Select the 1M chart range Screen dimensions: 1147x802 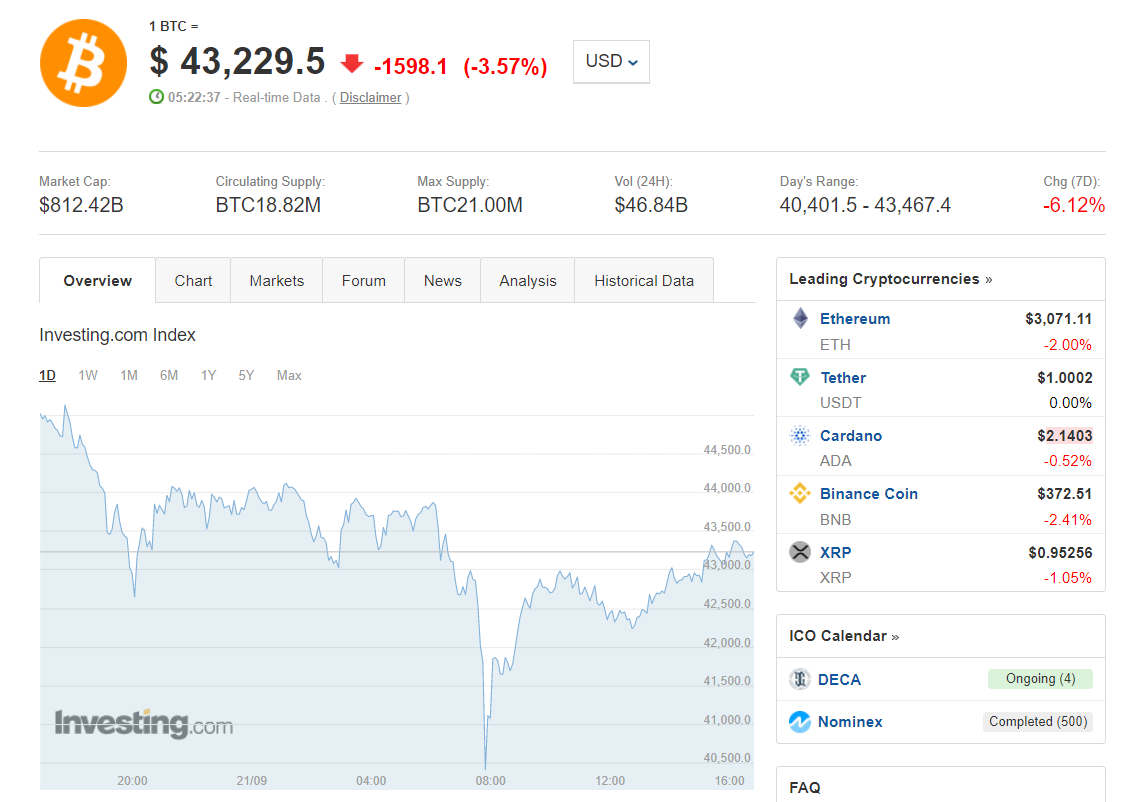coord(129,375)
